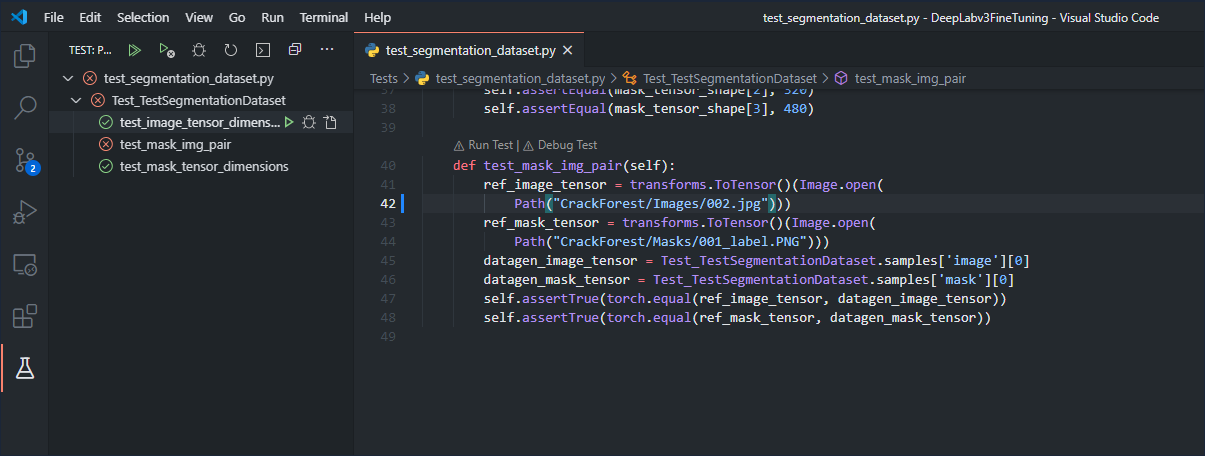Open more actions ellipsis in test panel

327,49
